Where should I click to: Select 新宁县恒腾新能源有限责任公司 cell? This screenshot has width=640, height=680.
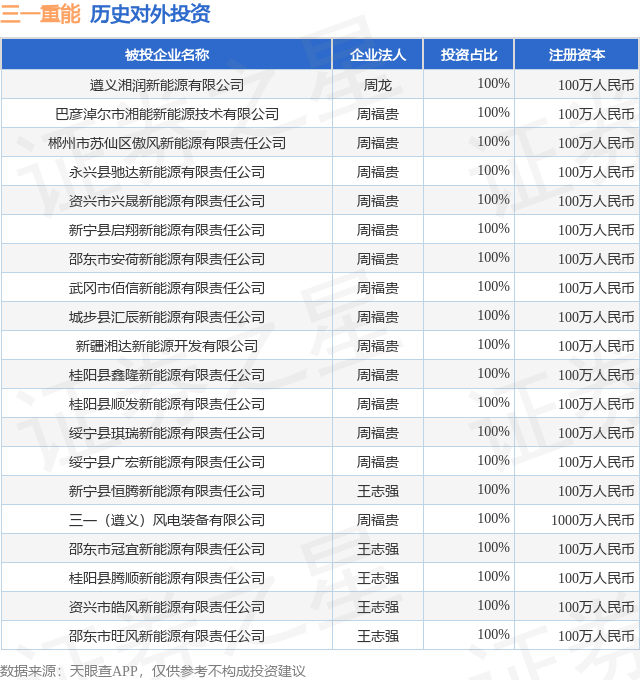[x=167, y=491]
